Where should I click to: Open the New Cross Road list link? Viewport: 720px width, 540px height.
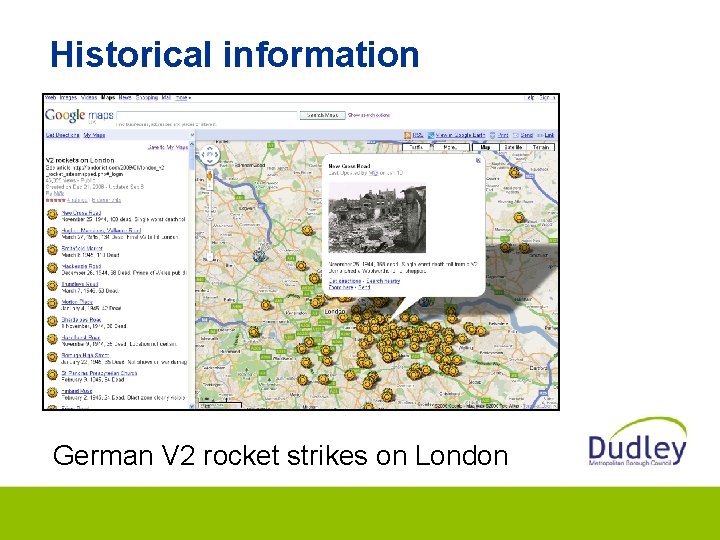pos(81,213)
